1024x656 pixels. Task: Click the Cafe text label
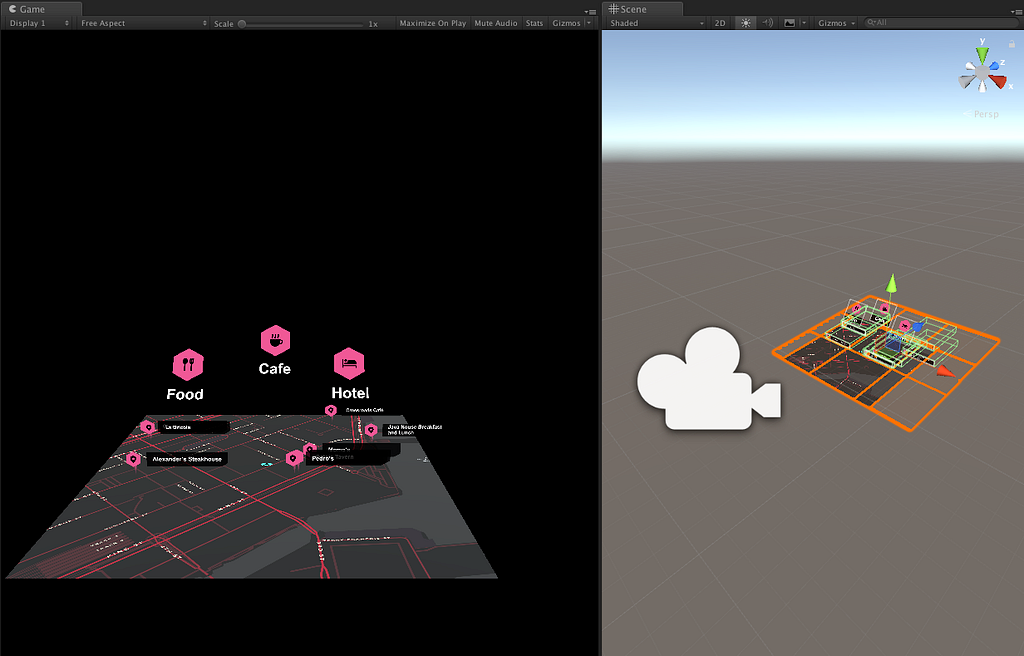tap(274, 369)
